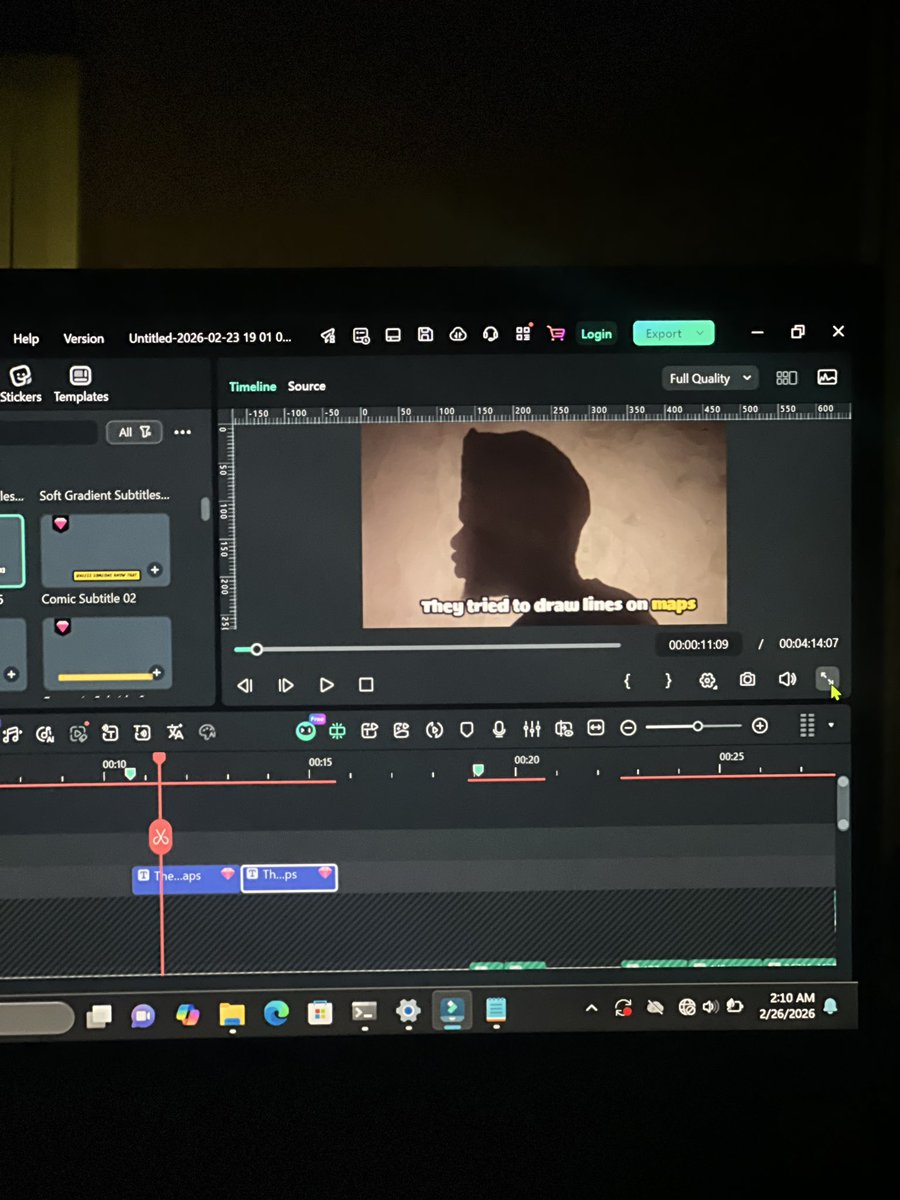Click the layout panel icon in title bar
Image resolution: width=900 pixels, height=1200 pixels.
click(x=393, y=335)
